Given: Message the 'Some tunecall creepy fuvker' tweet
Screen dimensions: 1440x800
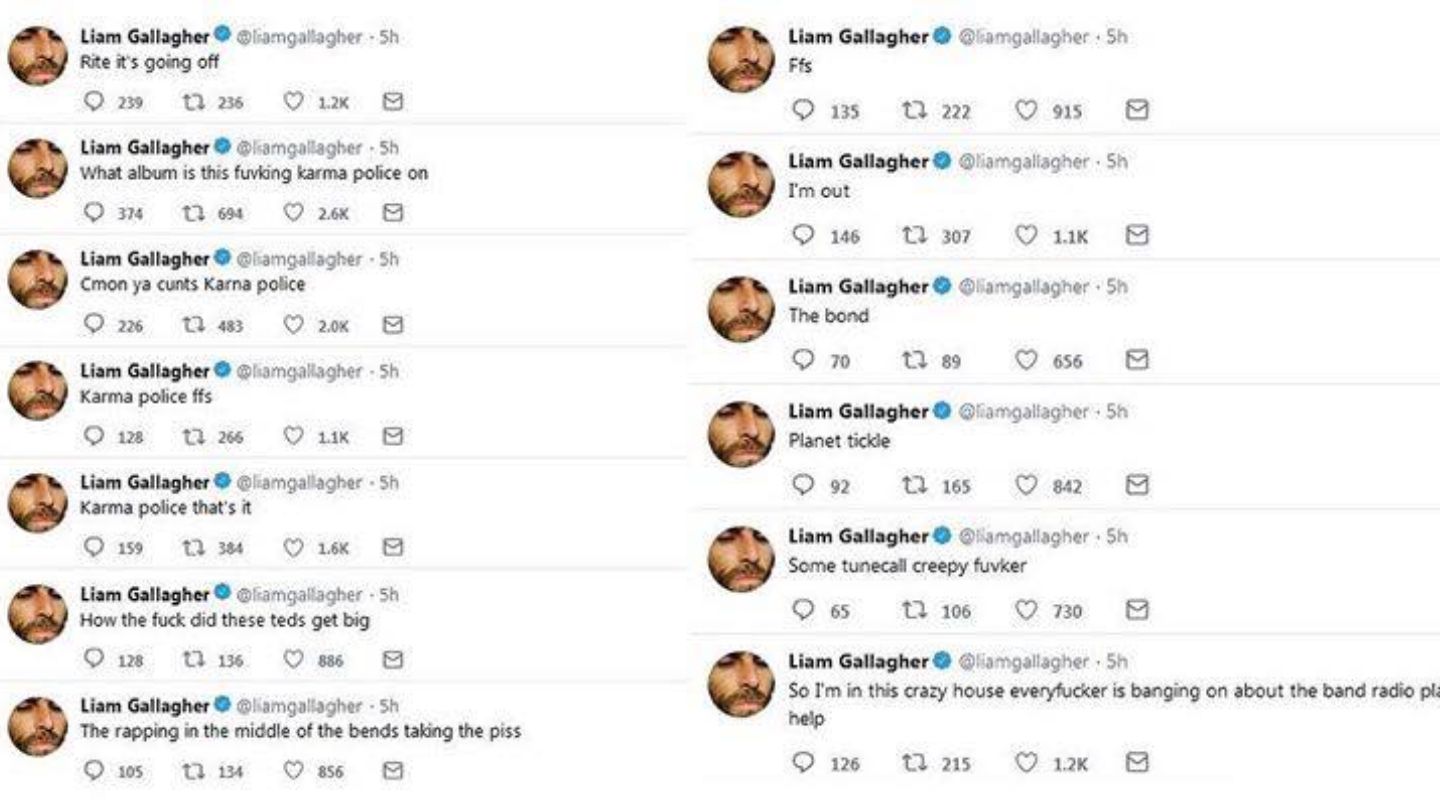Looking at the screenshot, I should pyautogui.click(x=1137, y=610).
